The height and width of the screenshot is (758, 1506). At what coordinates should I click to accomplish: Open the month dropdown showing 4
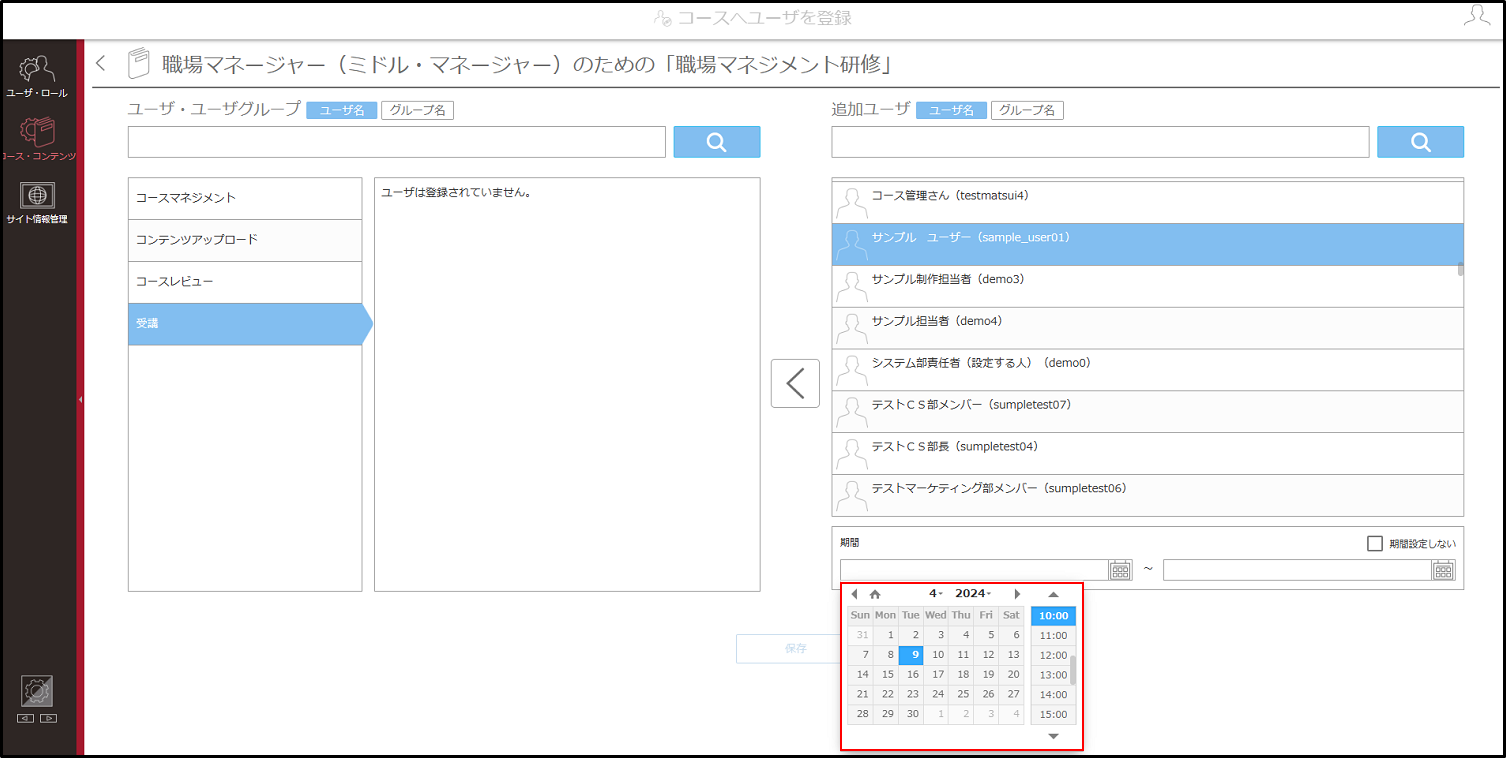click(x=936, y=594)
